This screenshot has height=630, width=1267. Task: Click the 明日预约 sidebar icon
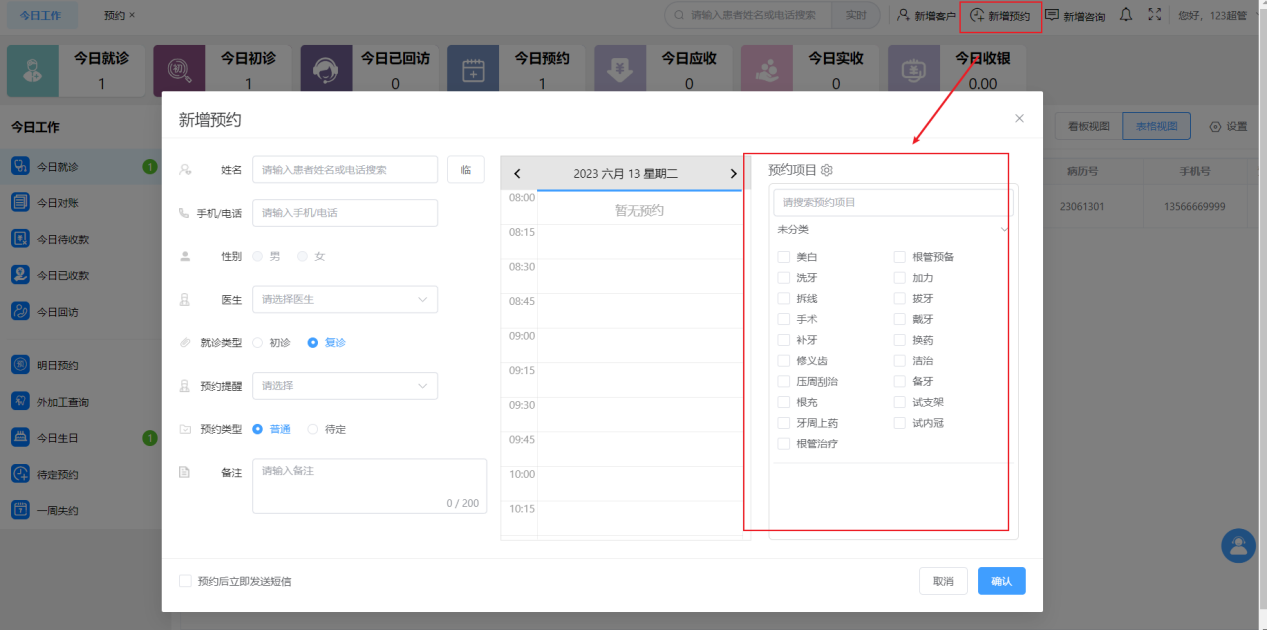click(20, 365)
